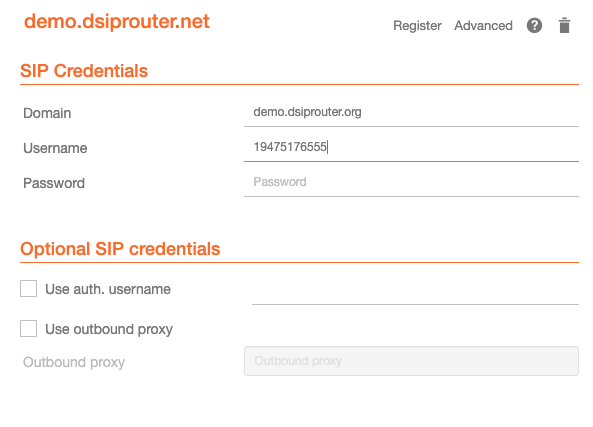
Task: Click the Register button
Action: tap(417, 26)
